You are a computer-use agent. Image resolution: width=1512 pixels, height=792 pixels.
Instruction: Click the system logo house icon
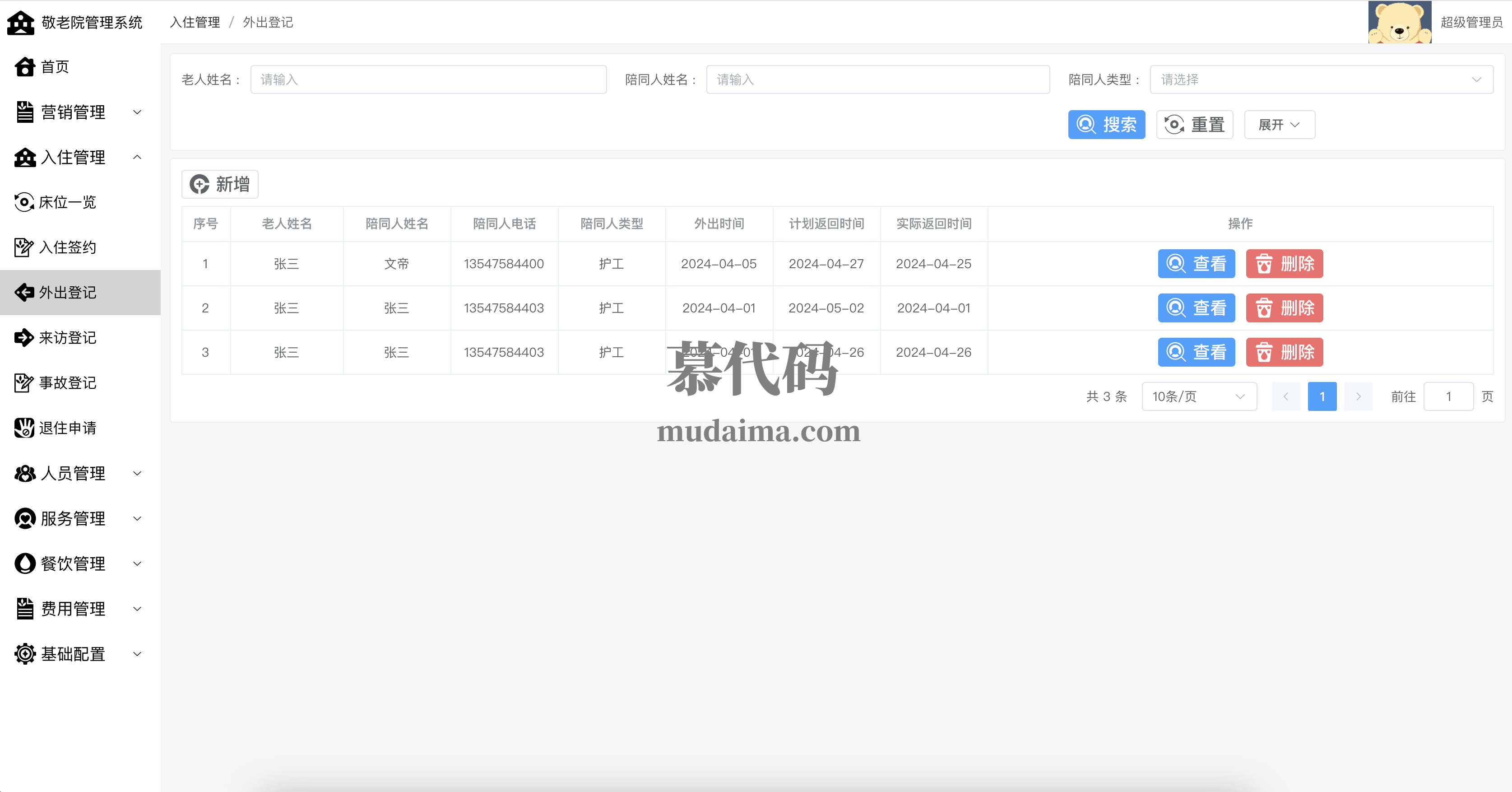pos(21,23)
